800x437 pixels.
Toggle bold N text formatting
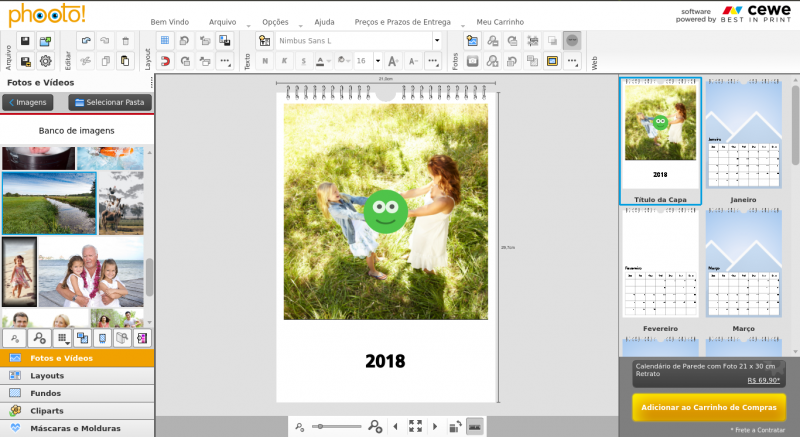click(x=265, y=61)
